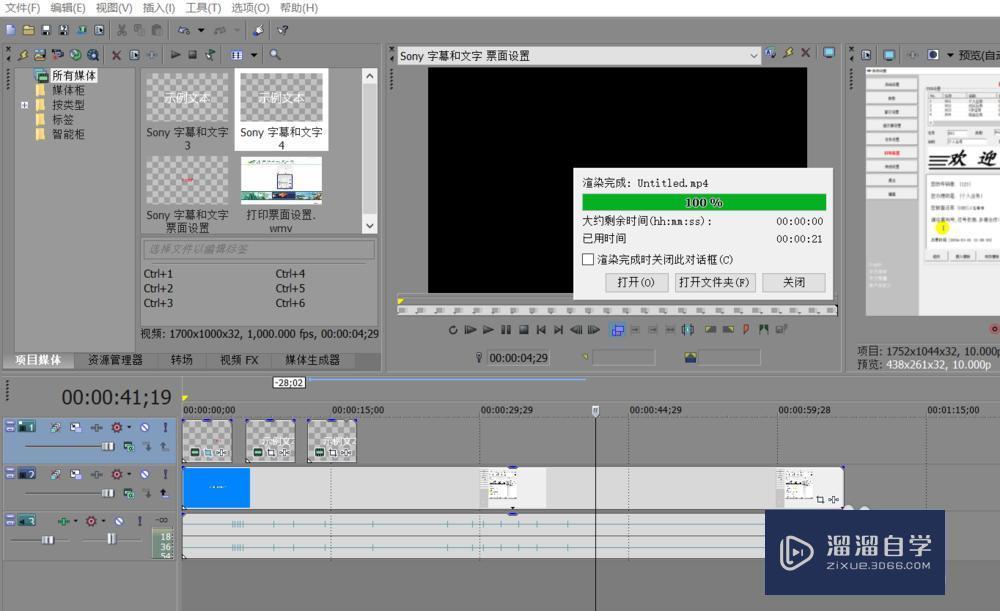Expand the Sony 字幕和文字 票面设置 preset dropdown
Image resolution: width=1000 pixels, height=611 pixels.
753,56
